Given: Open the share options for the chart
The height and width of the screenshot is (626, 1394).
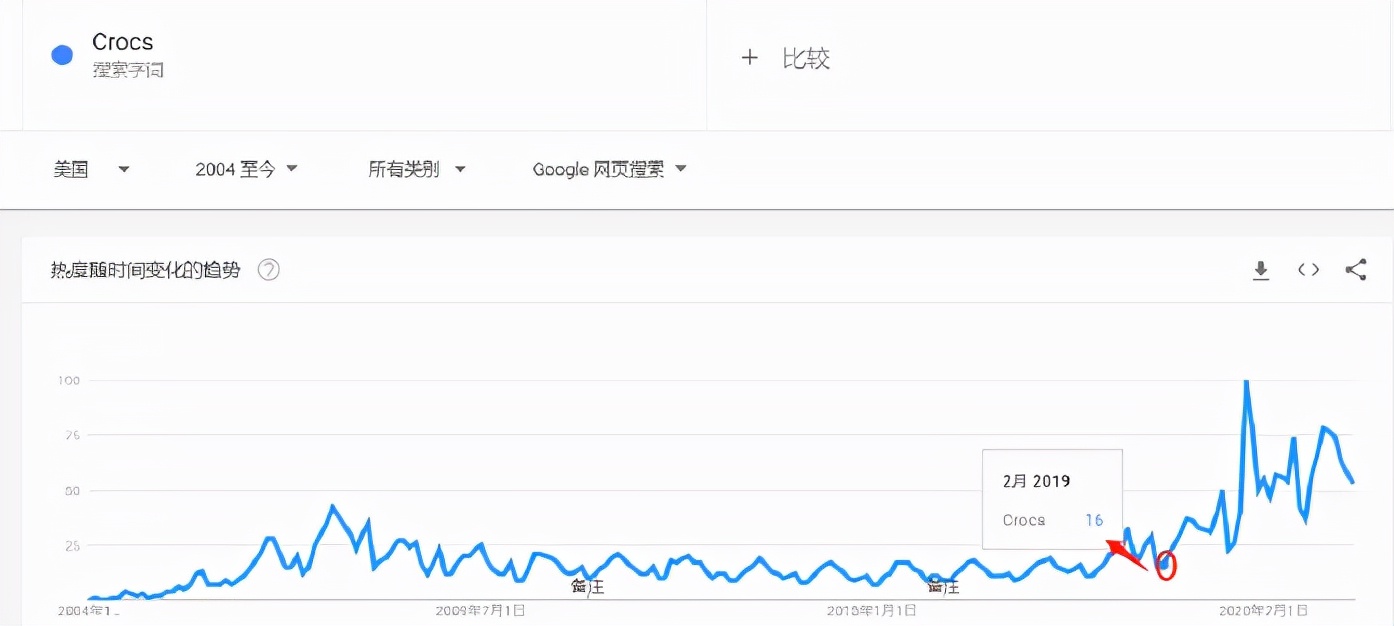Looking at the screenshot, I should (x=1356, y=270).
